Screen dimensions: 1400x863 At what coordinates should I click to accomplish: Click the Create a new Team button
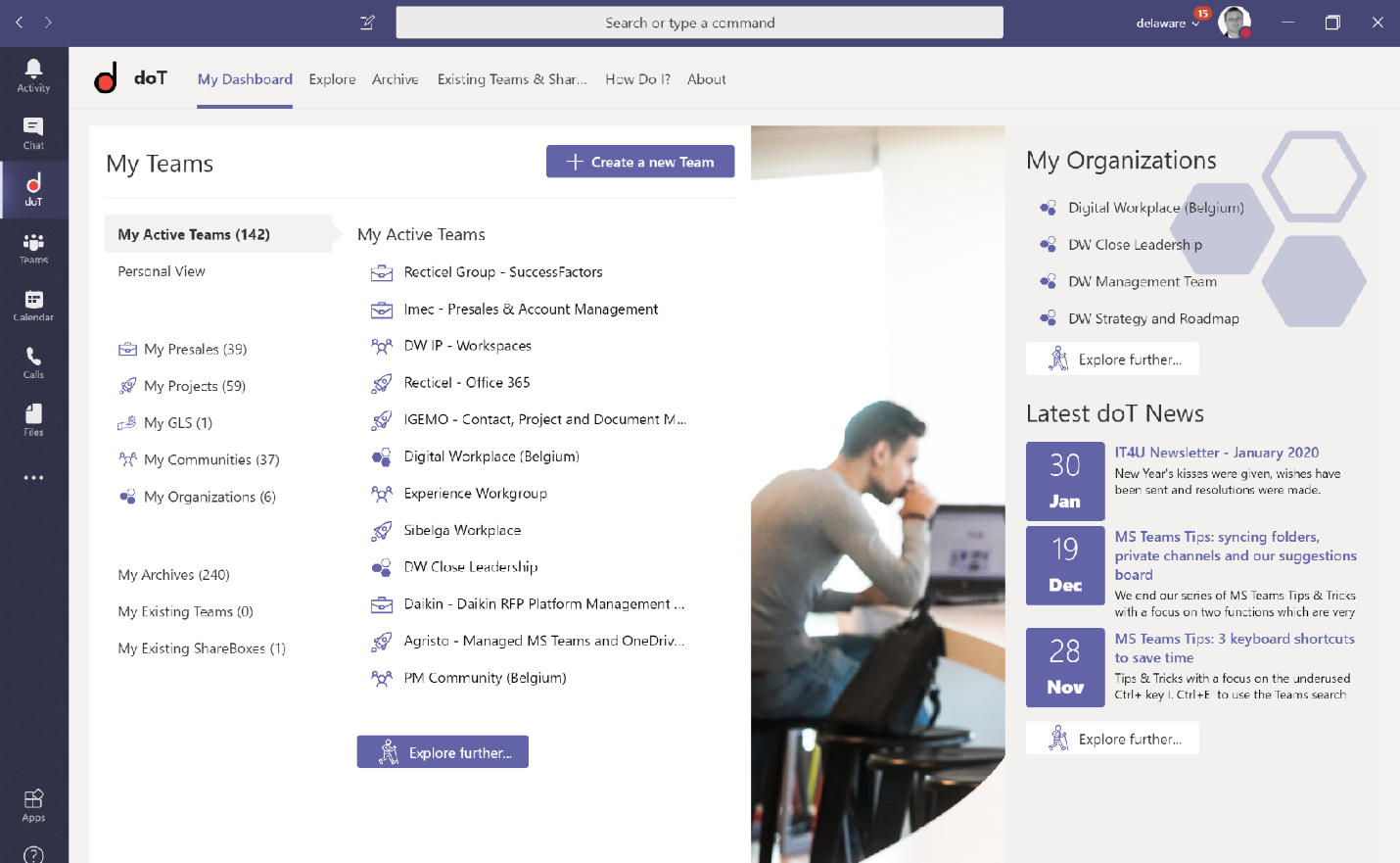click(640, 162)
